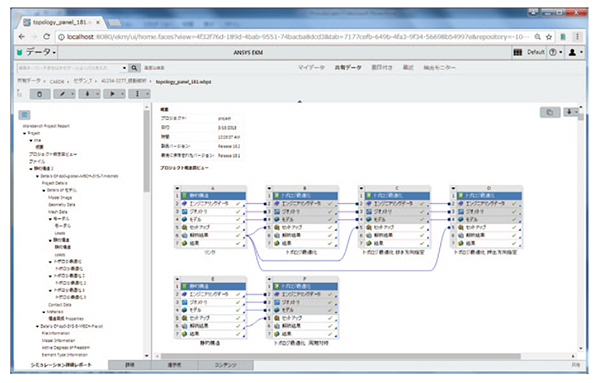Open system F header dropdown arrow

[269, 279]
